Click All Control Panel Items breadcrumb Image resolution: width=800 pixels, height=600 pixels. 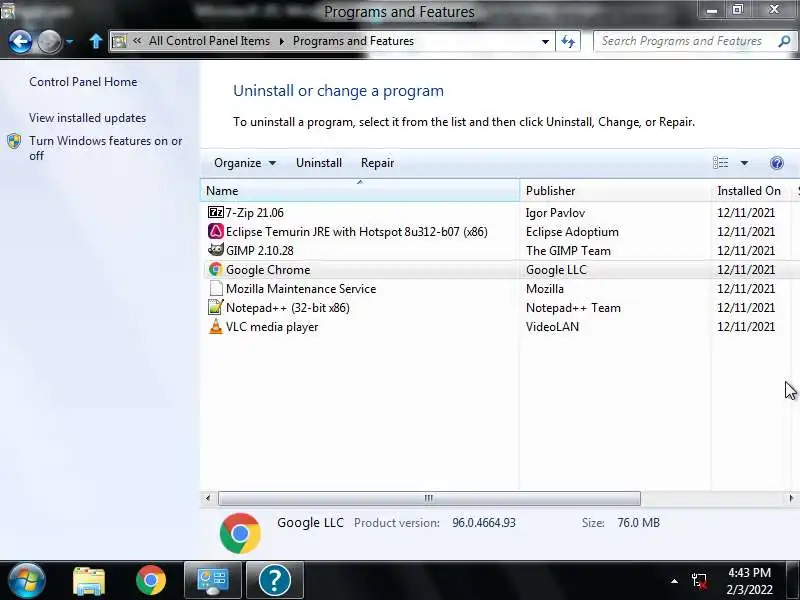(209, 41)
